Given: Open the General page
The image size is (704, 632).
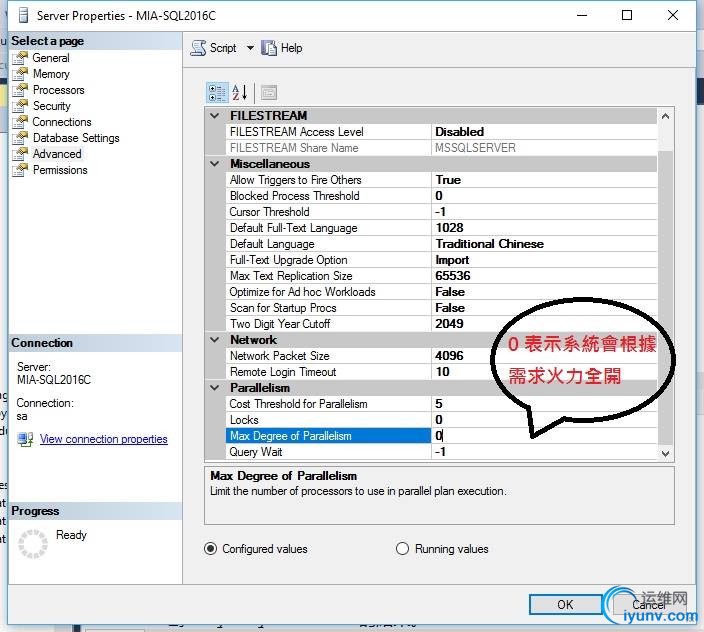Looking at the screenshot, I should pyautogui.click(x=51, y=58).
